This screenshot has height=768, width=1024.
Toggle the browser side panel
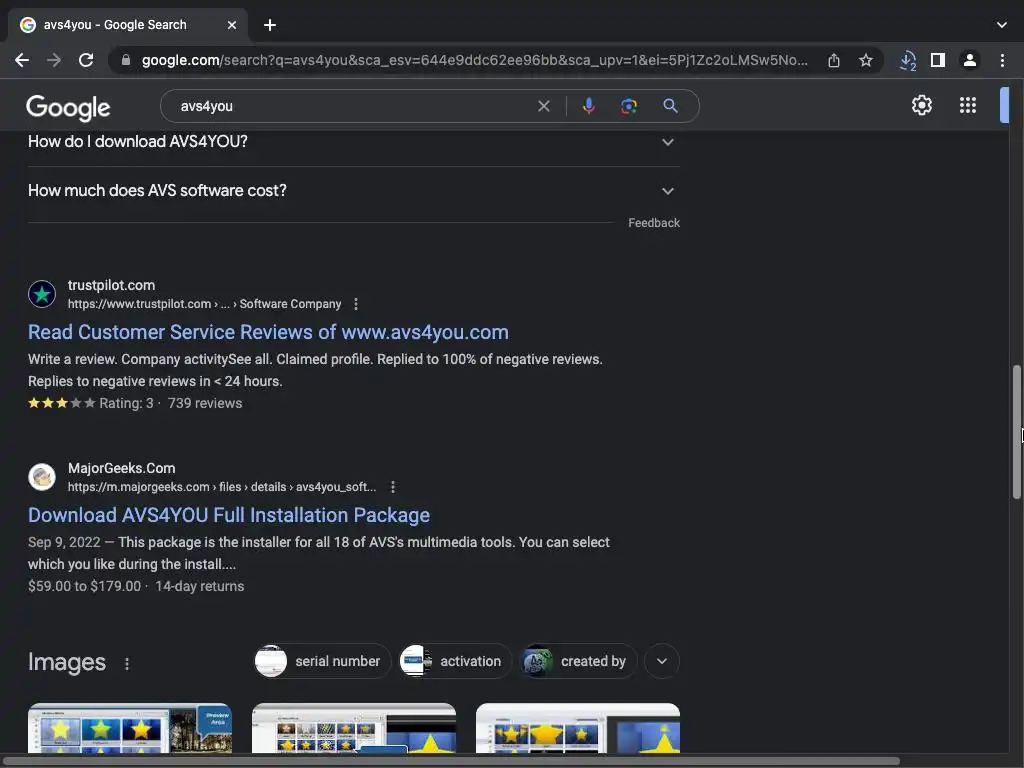click(938, 61)
